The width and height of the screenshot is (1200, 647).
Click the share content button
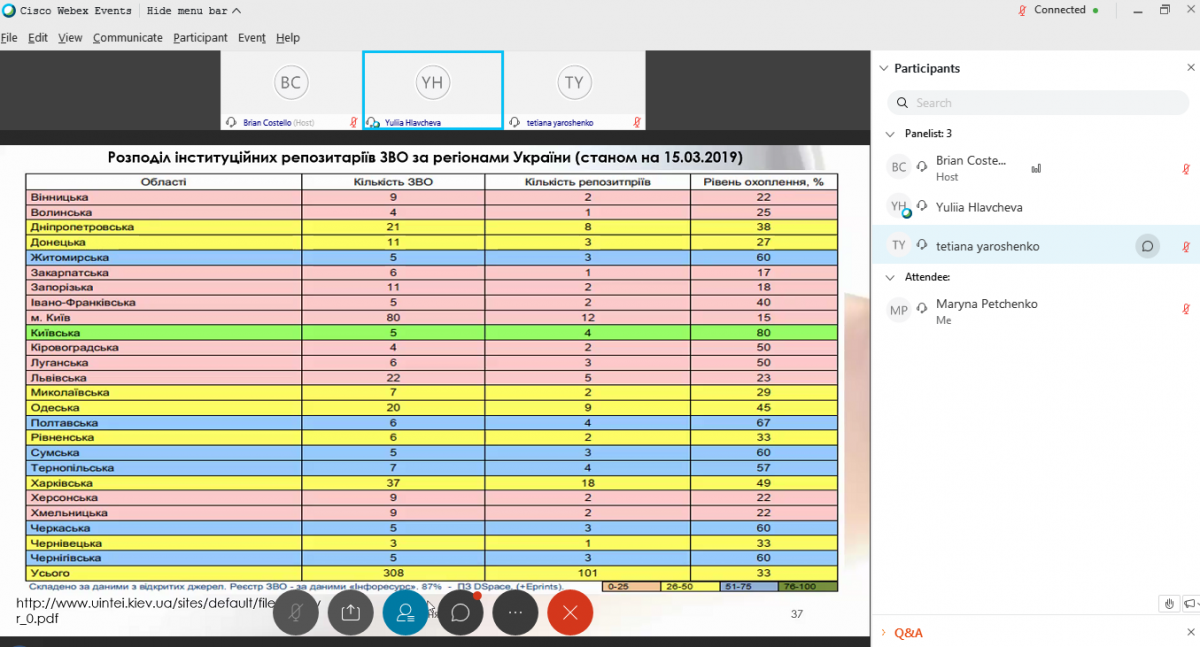[350, 613]
